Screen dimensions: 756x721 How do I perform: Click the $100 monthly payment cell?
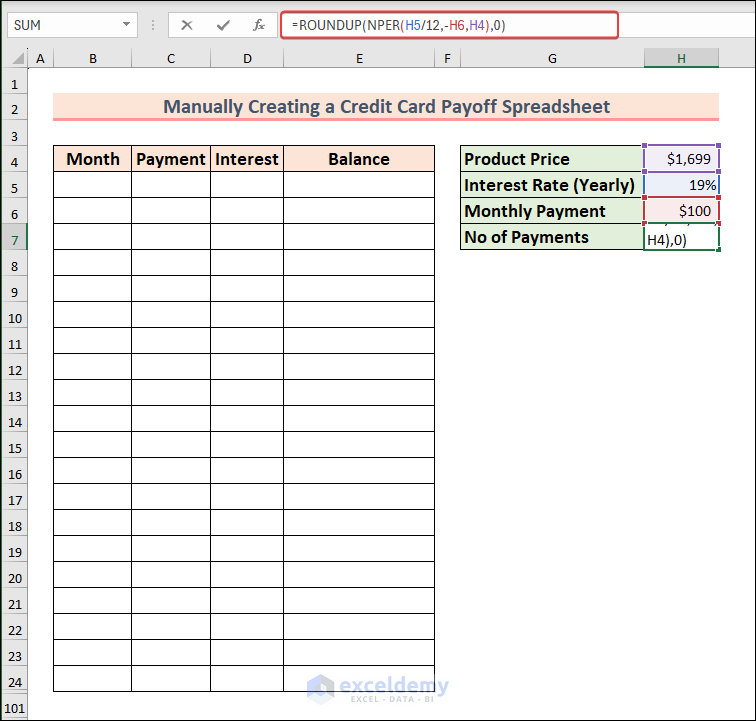point(681,211)
